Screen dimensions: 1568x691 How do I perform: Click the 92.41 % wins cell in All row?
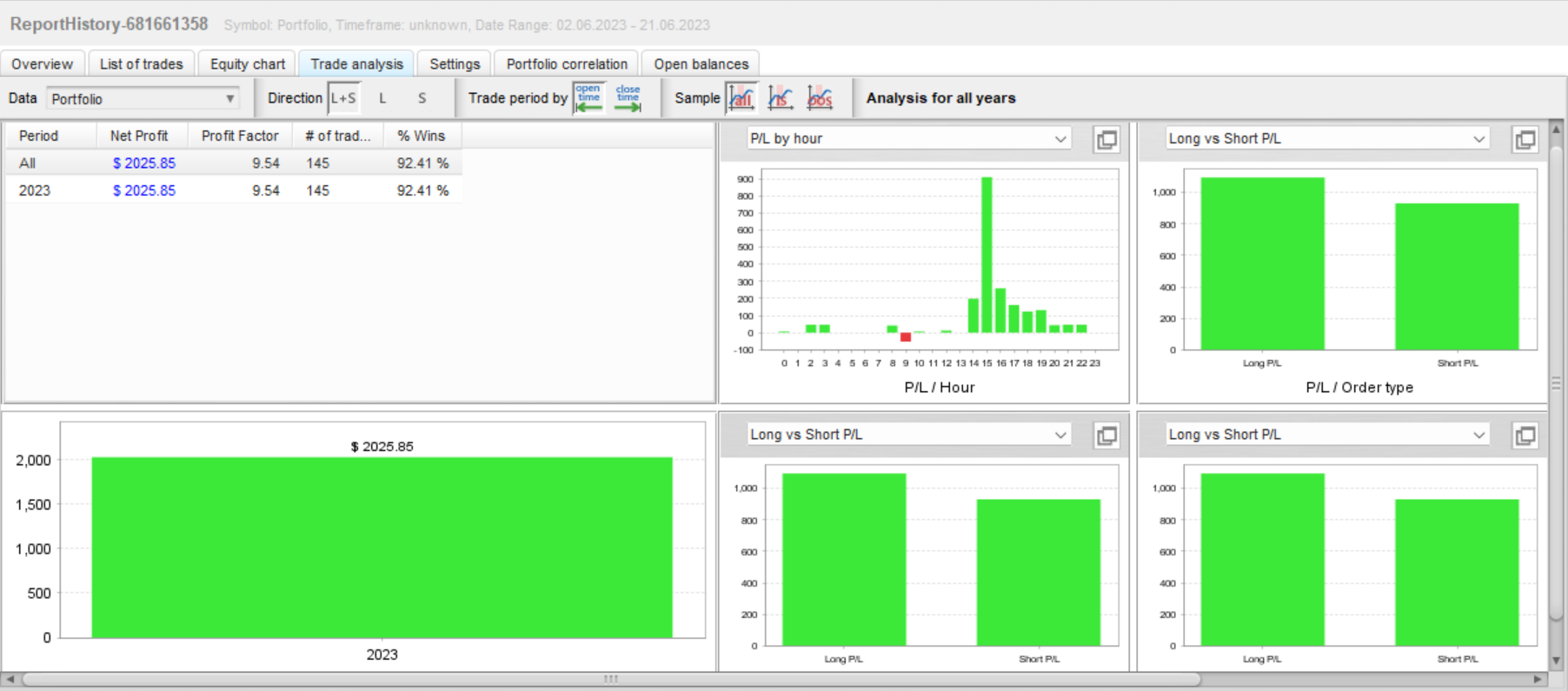coord(422,163)
